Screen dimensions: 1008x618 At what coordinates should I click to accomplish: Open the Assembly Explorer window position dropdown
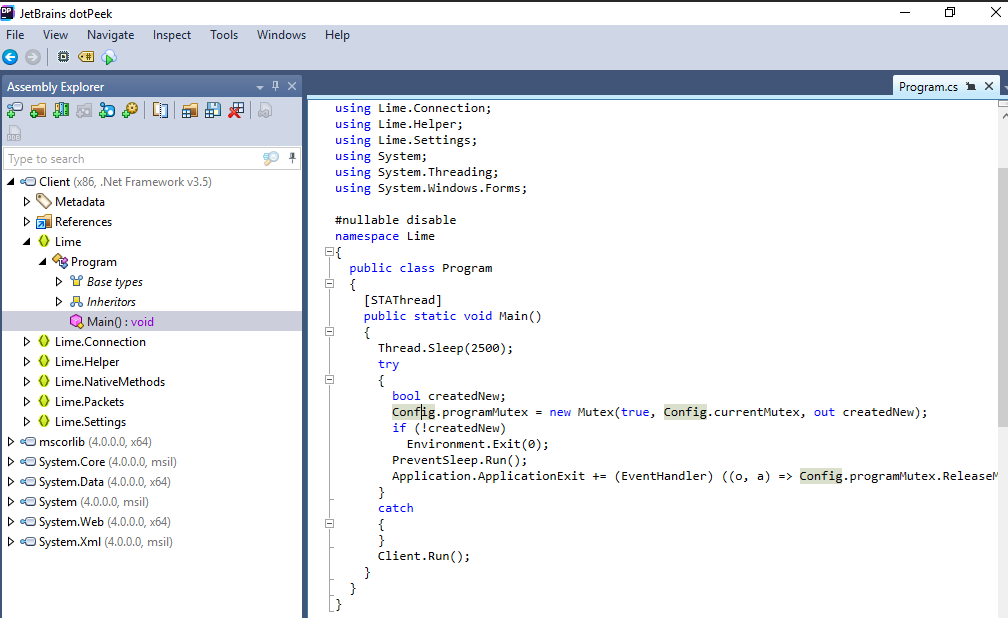tap(260, 87)
